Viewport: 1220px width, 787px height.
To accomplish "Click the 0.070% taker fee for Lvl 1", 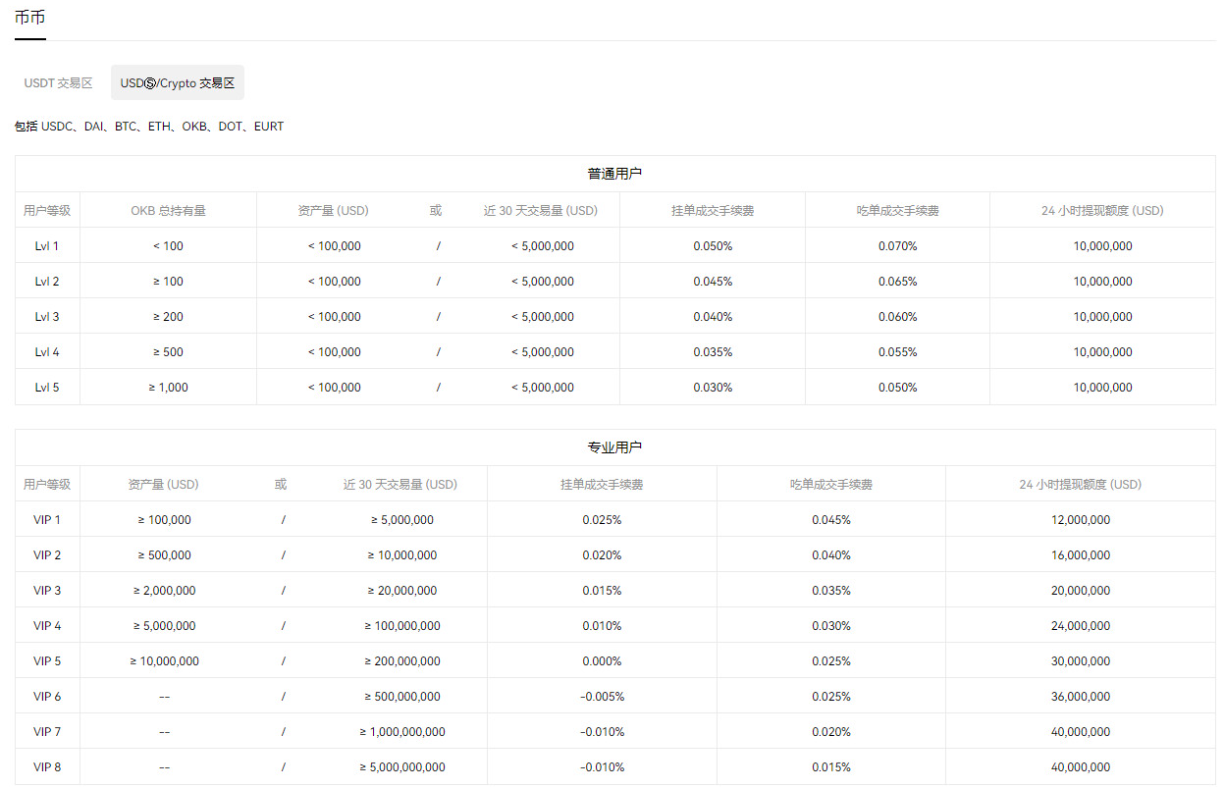I will pos(897,246).
